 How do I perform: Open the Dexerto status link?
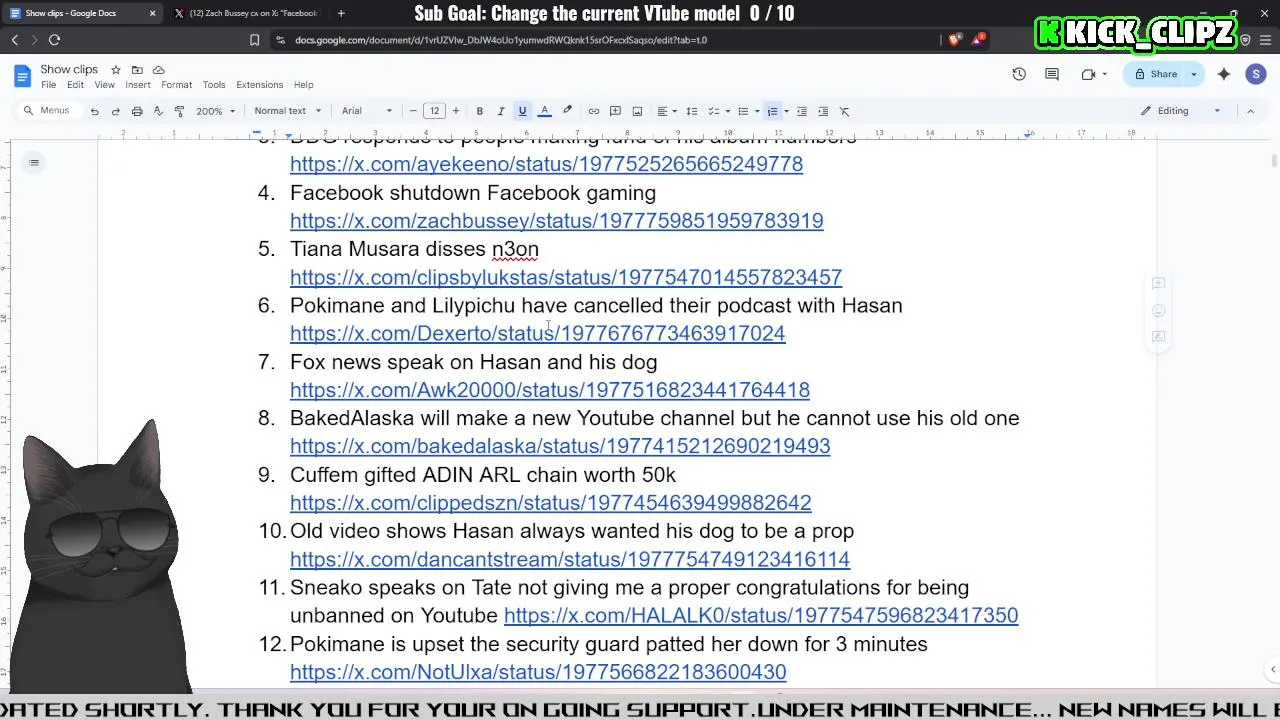click(538, 333)
